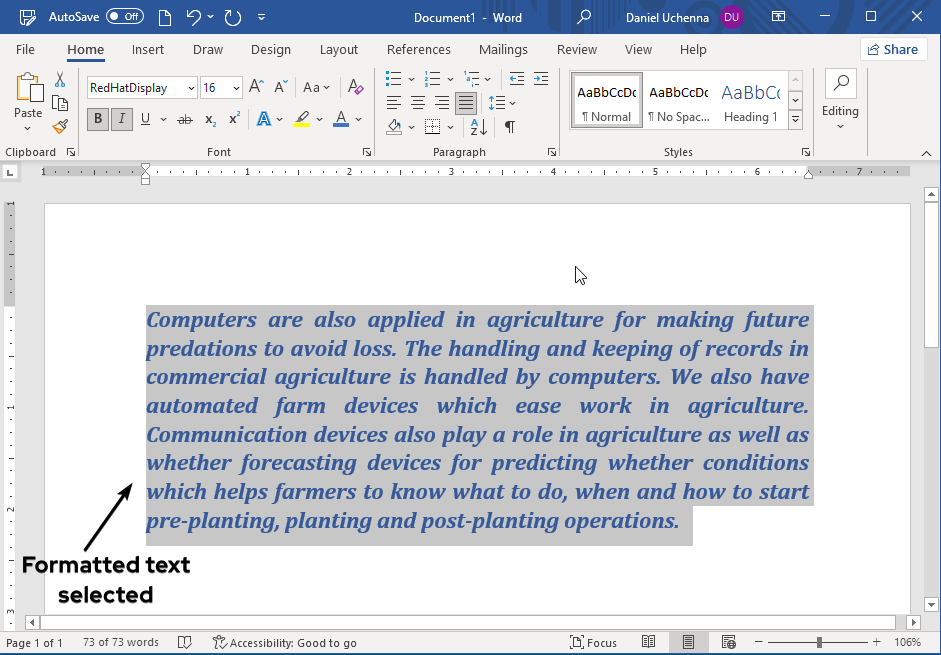This screenshot has width=941, height=655.
Task: Apply the Heading 1 style
Action: [750, 100]
